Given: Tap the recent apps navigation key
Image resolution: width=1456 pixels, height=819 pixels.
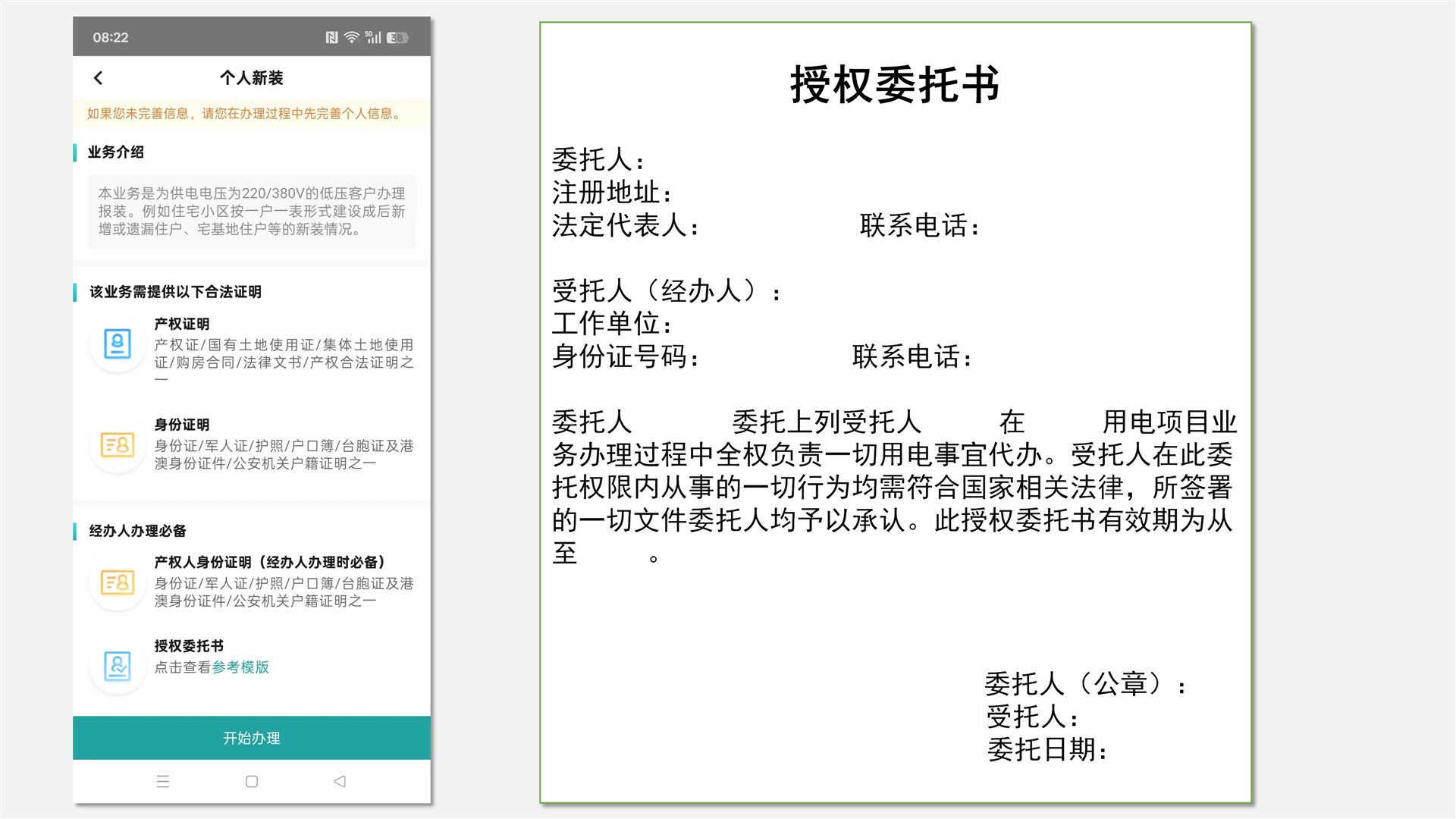Looking at the screenshot, I should 164,781.
